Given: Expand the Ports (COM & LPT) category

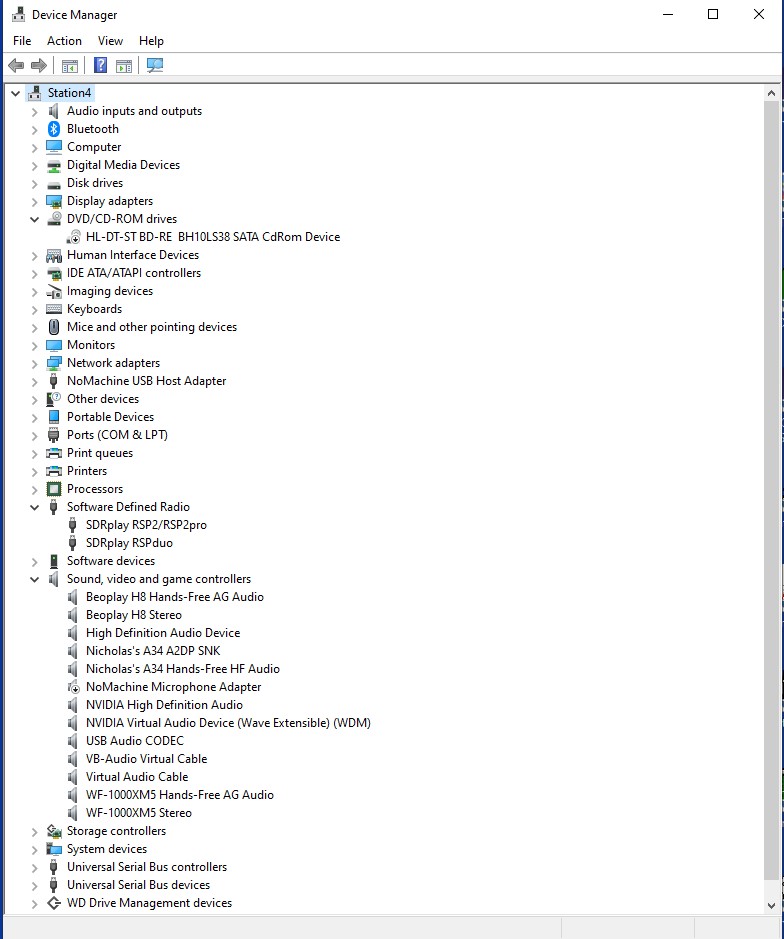Looking at the screenshot, I should coord(34,436).
